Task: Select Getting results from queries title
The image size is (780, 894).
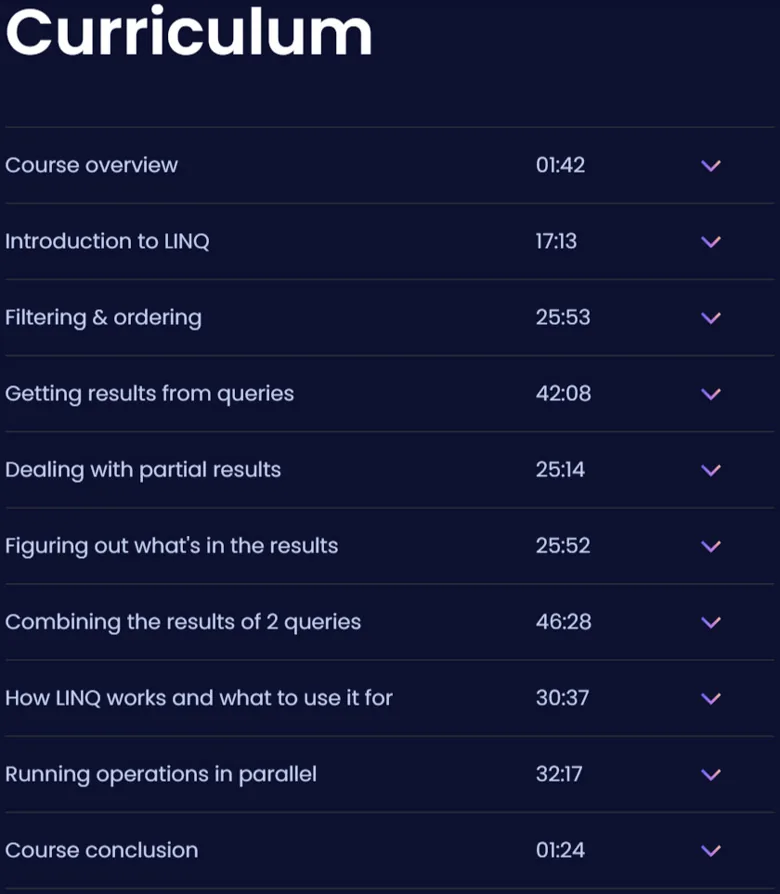Action: [x=149, y=394]
